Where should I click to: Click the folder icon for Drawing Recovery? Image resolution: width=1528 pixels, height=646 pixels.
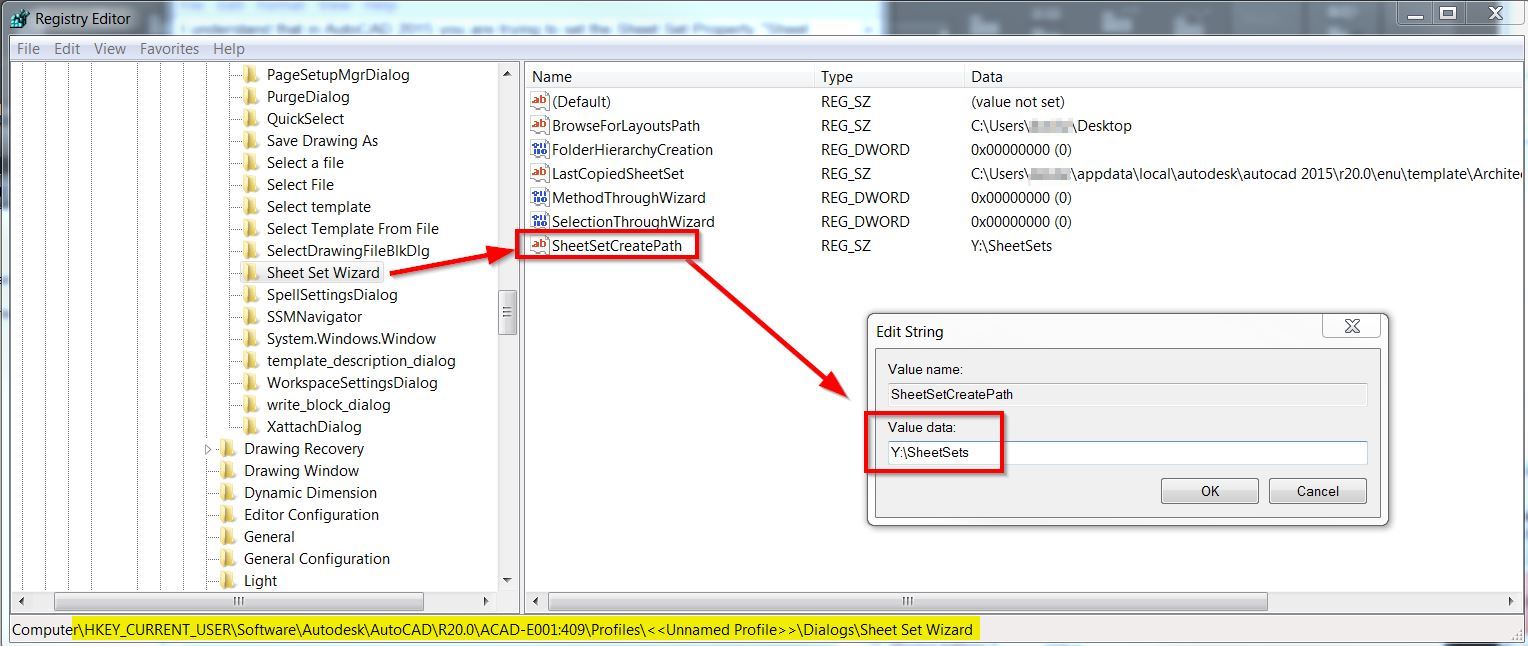[226, 448]
